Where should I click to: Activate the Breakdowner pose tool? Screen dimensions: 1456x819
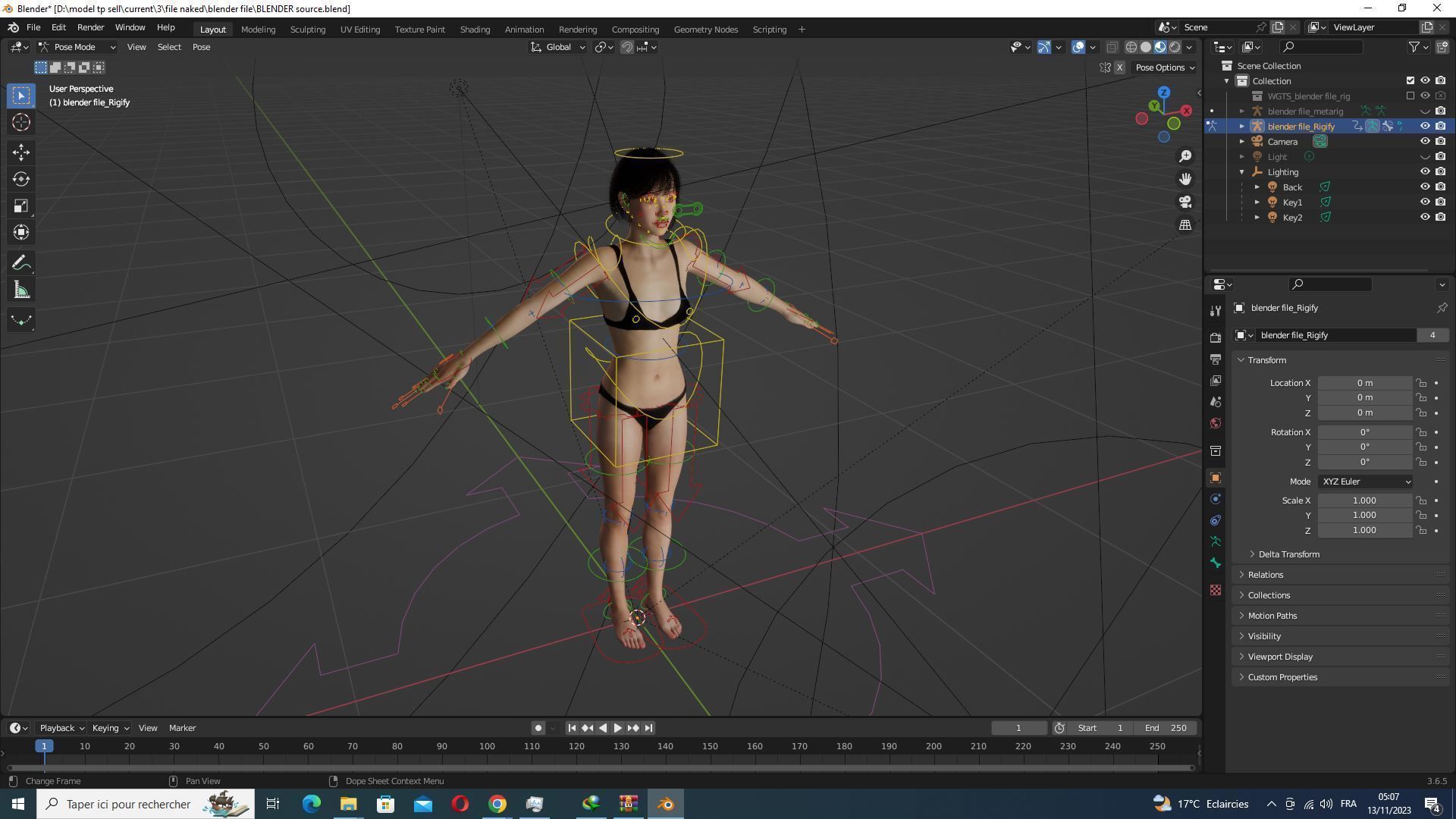tap(21, 320)
